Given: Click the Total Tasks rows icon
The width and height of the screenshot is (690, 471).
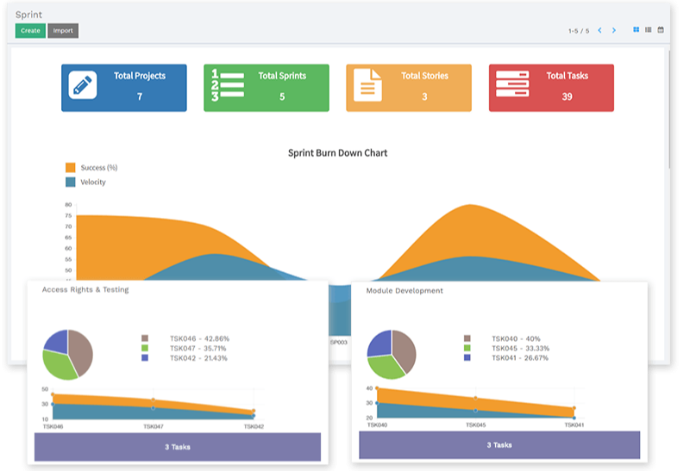Looking at the screenshot, I should pos(512,86).
